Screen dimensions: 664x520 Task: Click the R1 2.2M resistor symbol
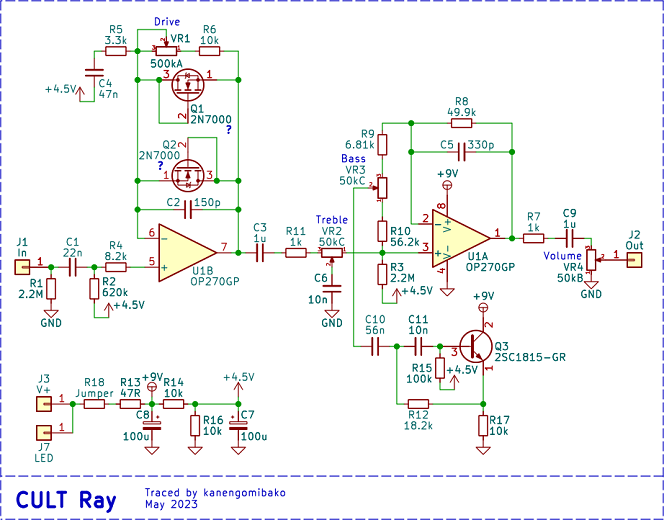pos(51,289)
